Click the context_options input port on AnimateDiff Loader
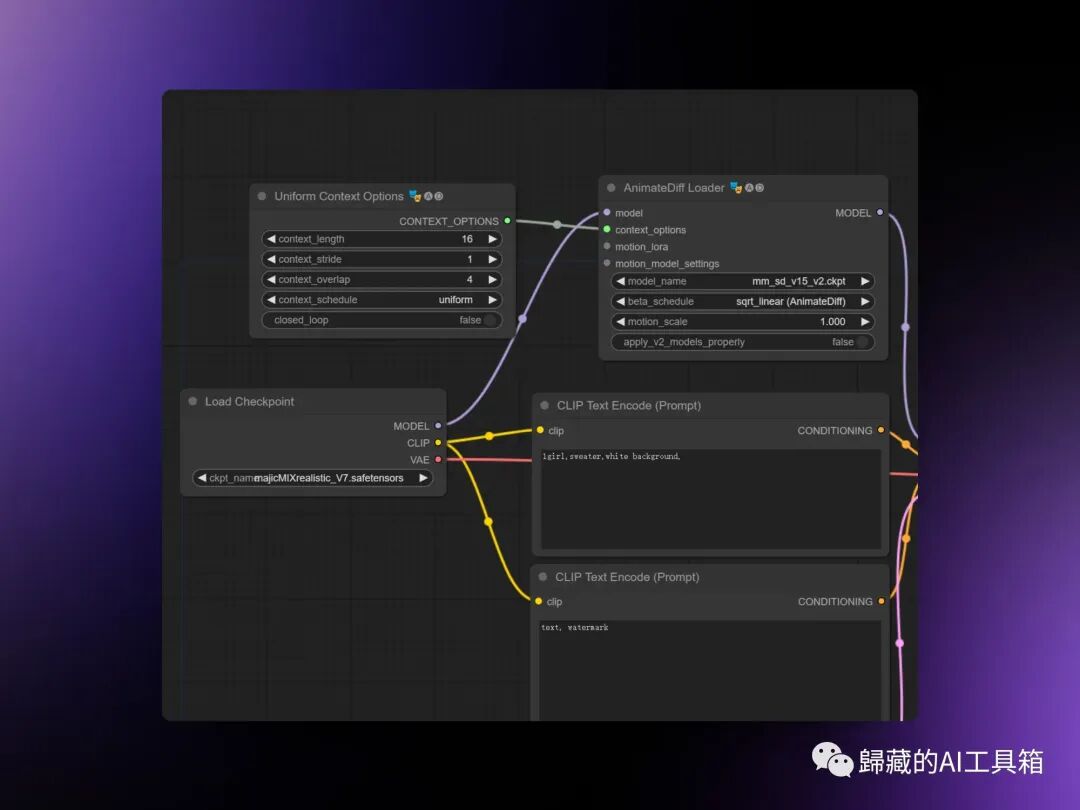Image resolution: width=1080 pixels, height=810 pixels. point(607,229)
